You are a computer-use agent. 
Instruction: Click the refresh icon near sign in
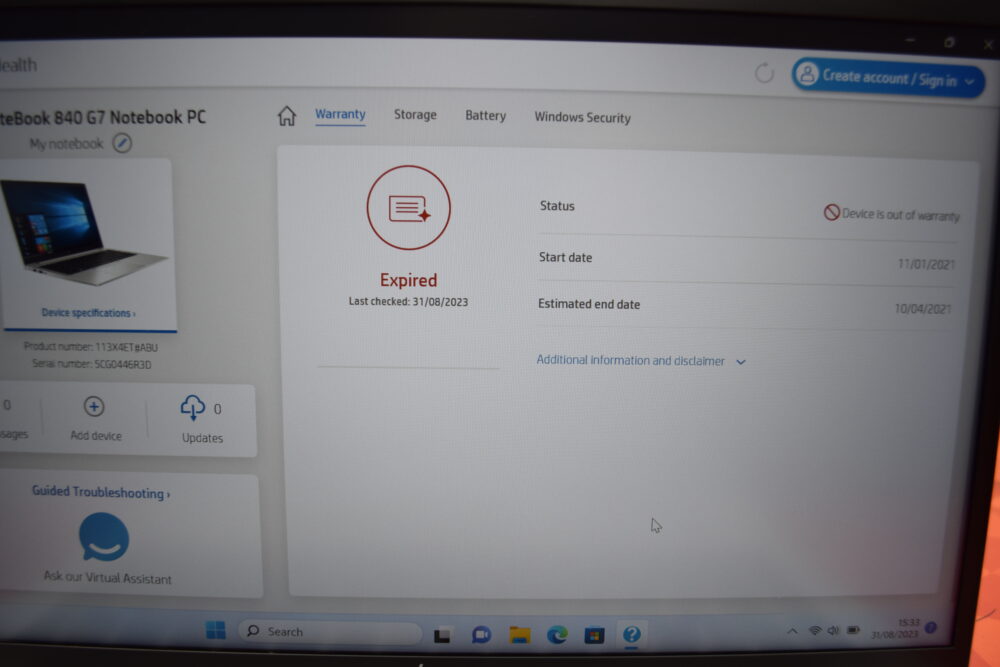pos(764,73)
